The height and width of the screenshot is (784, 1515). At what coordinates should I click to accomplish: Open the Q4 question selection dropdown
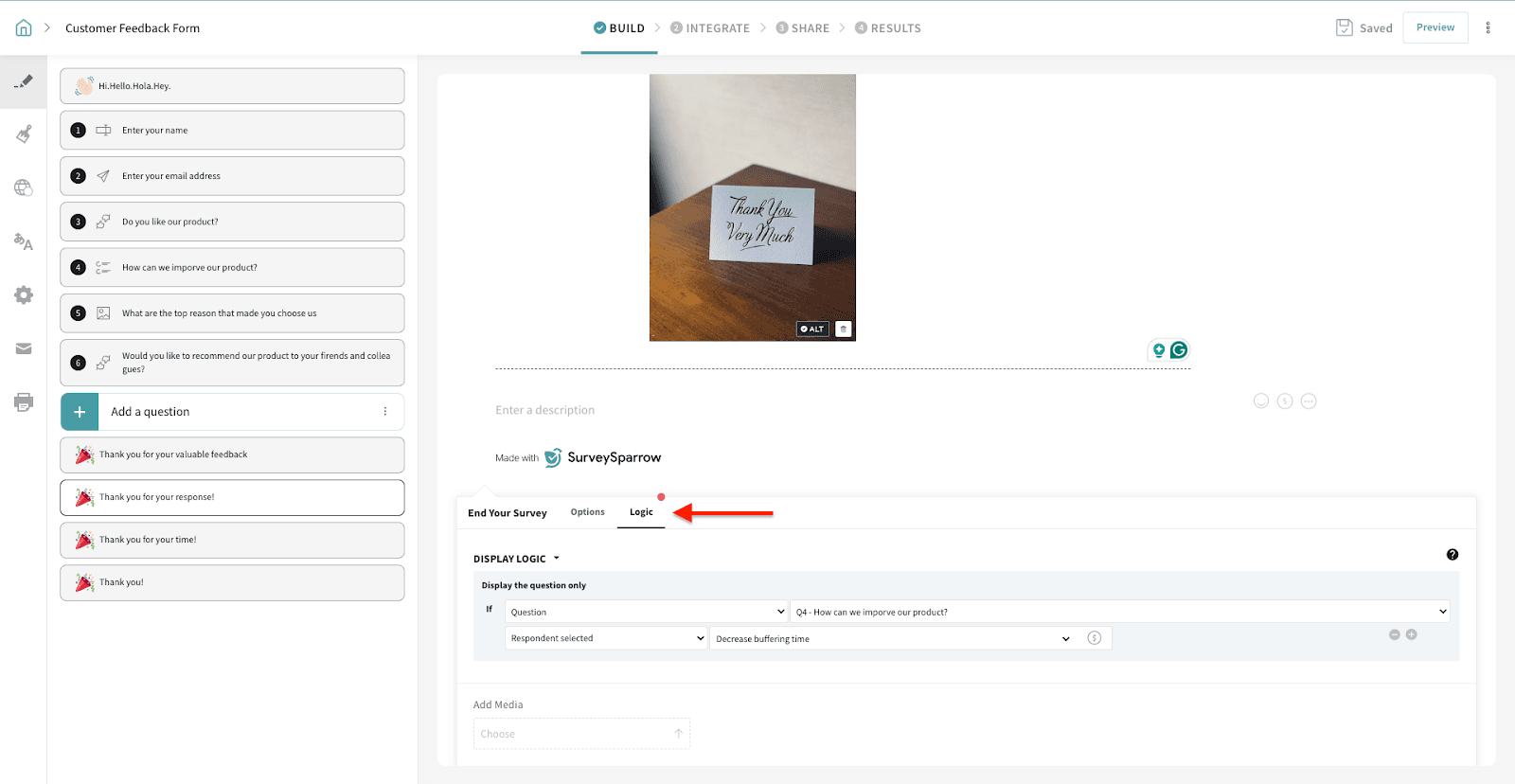[1120, 612]
